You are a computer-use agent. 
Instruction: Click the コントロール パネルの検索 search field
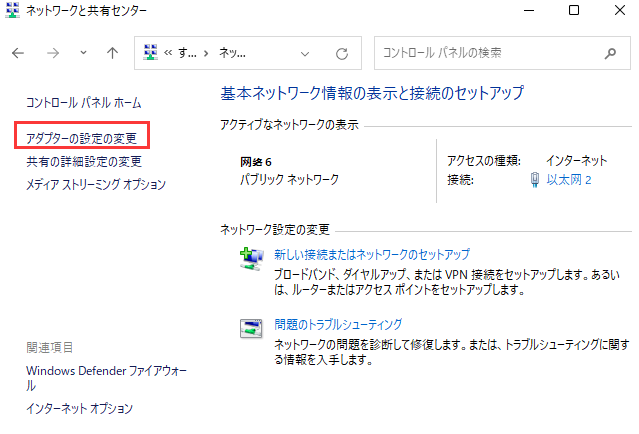[x=502, y=53]
